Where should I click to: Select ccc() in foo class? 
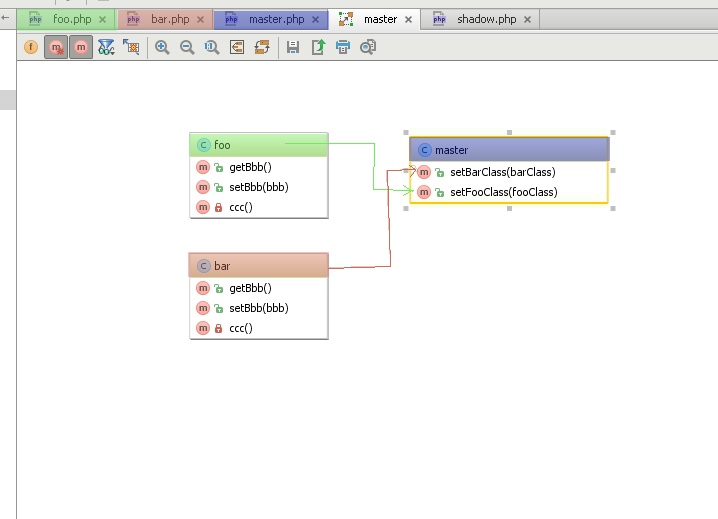[x=259, y=207]
